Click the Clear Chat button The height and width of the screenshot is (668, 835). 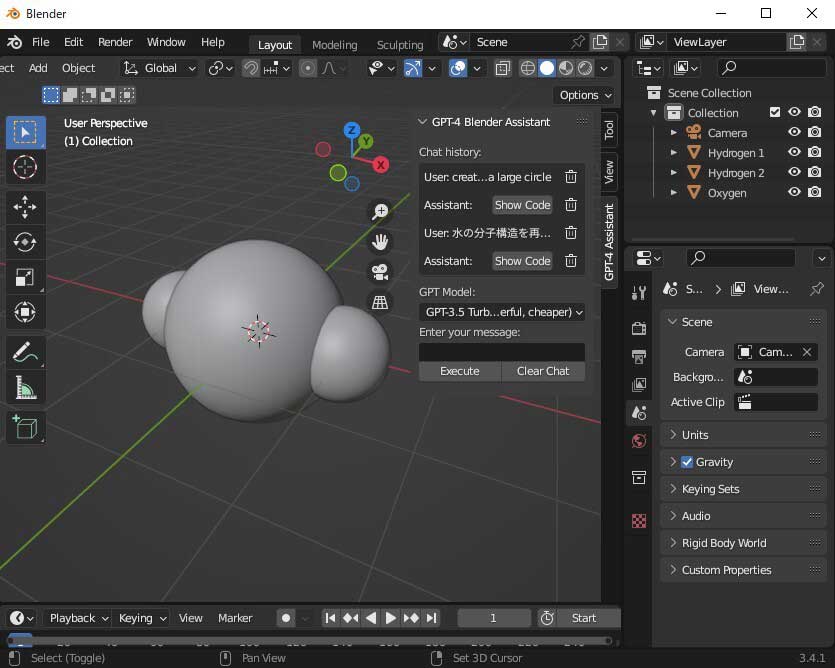tap(543, 371)
